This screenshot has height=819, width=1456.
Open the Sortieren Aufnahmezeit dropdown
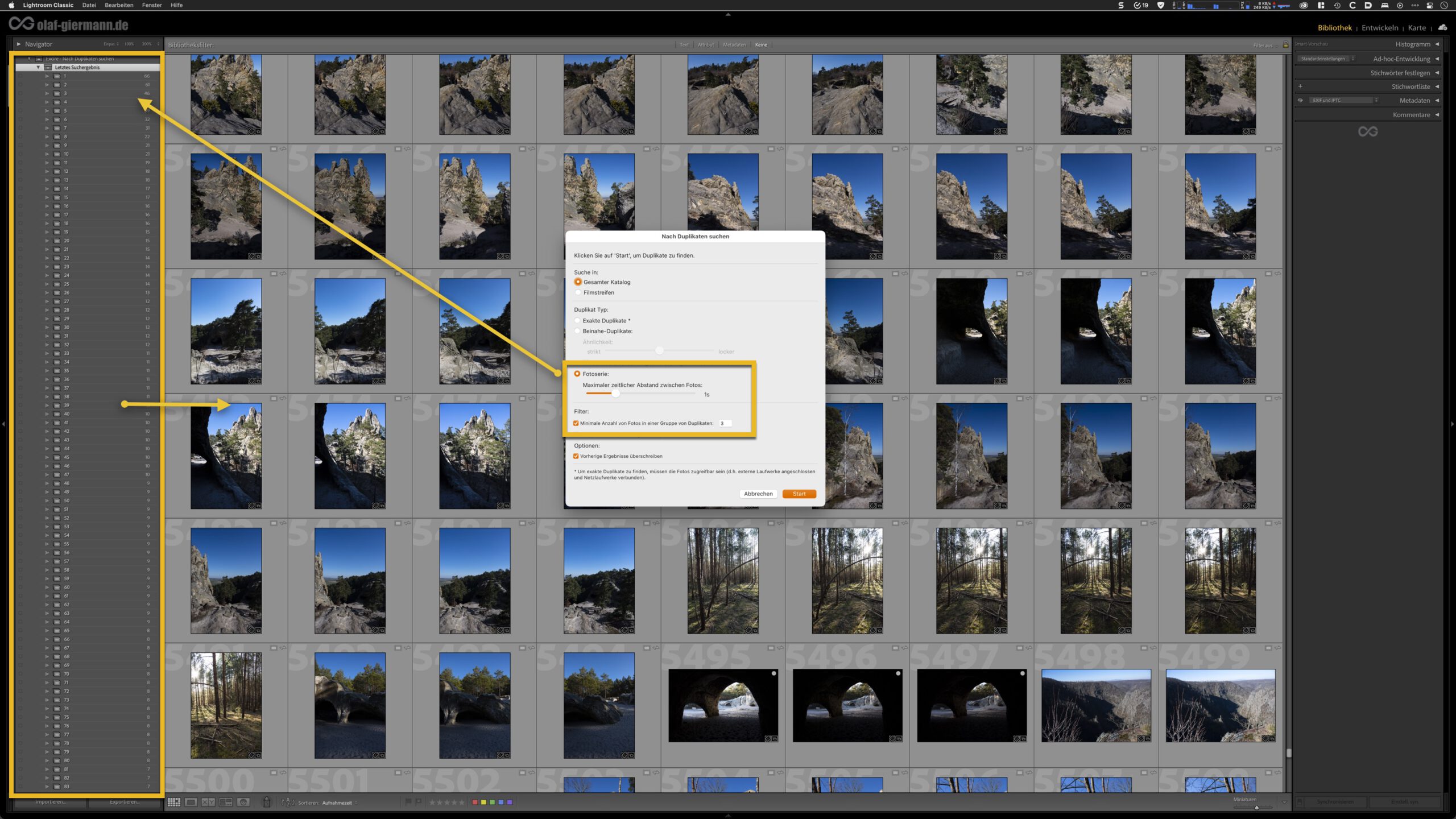pyautogui.click(x=338, y=803)
